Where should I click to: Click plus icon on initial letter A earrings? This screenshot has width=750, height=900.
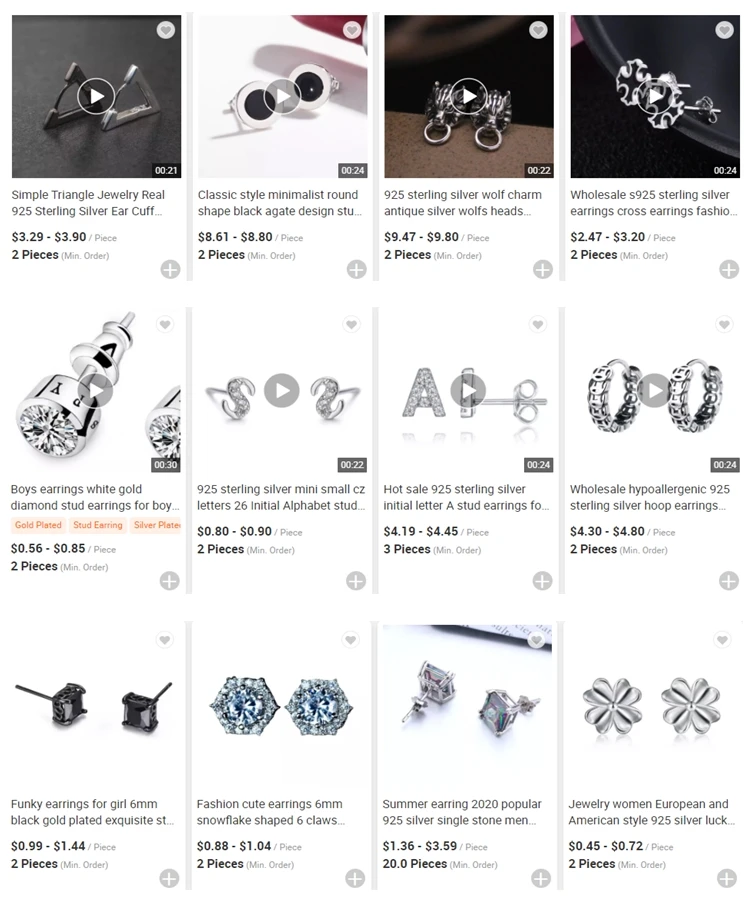tap(542, 581)
